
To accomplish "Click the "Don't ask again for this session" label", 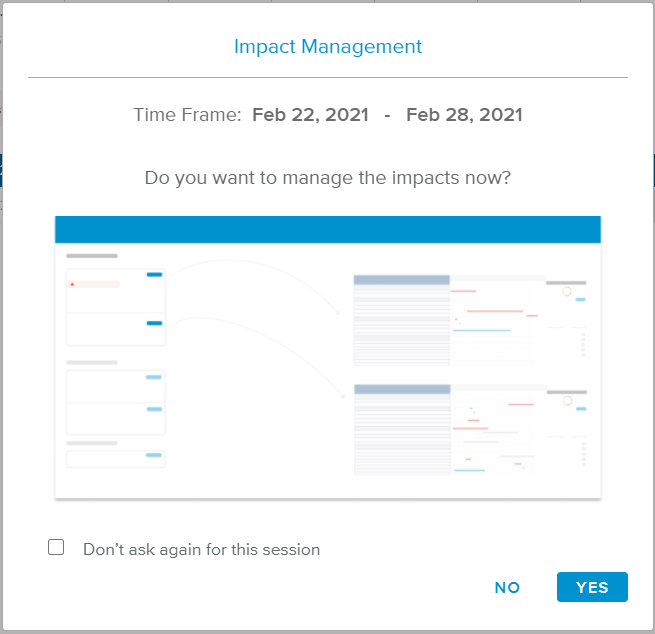I will pyautogui.click(x=201, y=549).
